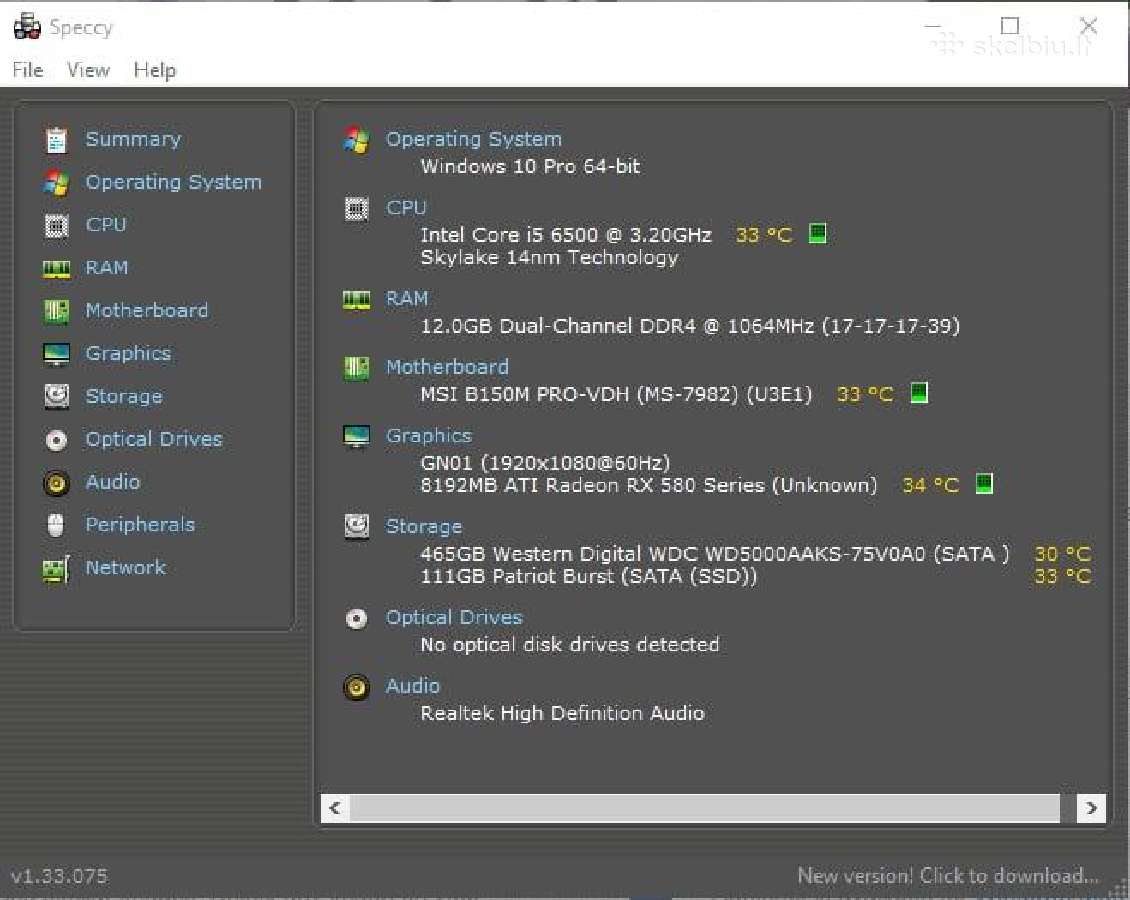The width and height of the screenshot is (1130, 900).
Task: Click the Motherboard icon in summary panel
Action: pyautogui.click(x=356, y=368)
